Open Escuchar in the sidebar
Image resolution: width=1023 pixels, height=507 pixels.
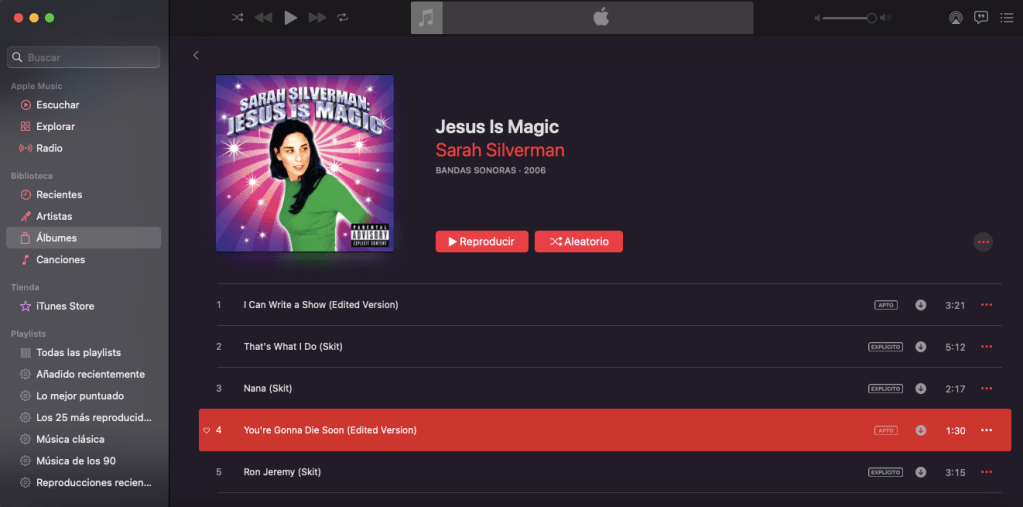(x=57, y=105)
